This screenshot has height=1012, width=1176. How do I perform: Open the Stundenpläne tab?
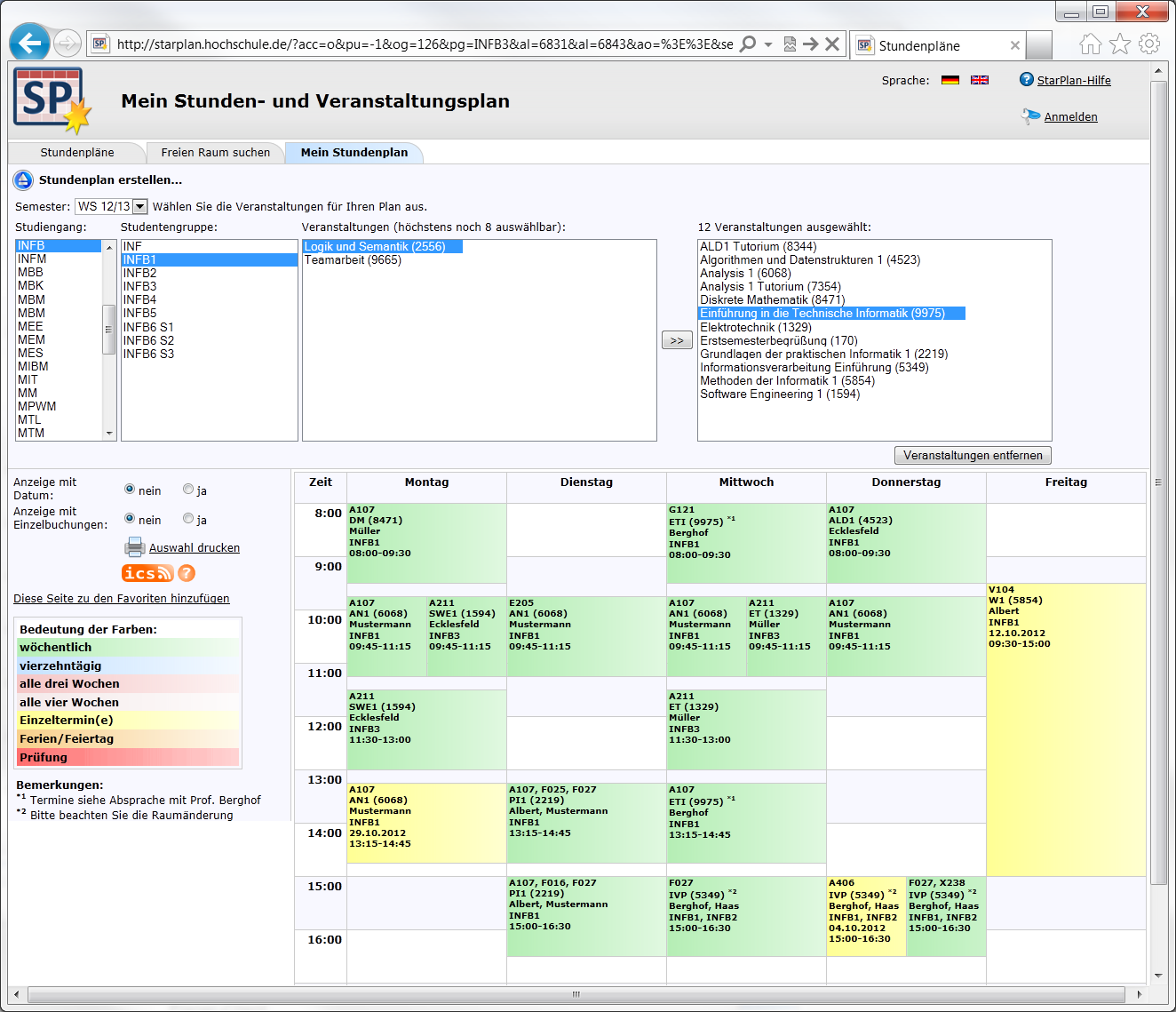77,153
